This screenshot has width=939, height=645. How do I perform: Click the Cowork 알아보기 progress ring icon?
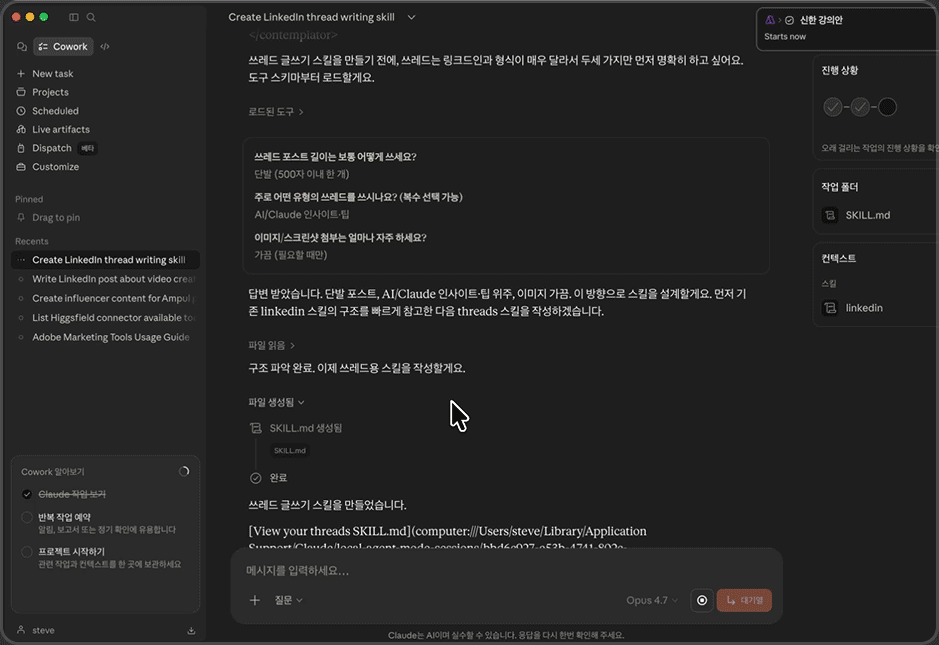pyautogui.click(x=184, y=471)
